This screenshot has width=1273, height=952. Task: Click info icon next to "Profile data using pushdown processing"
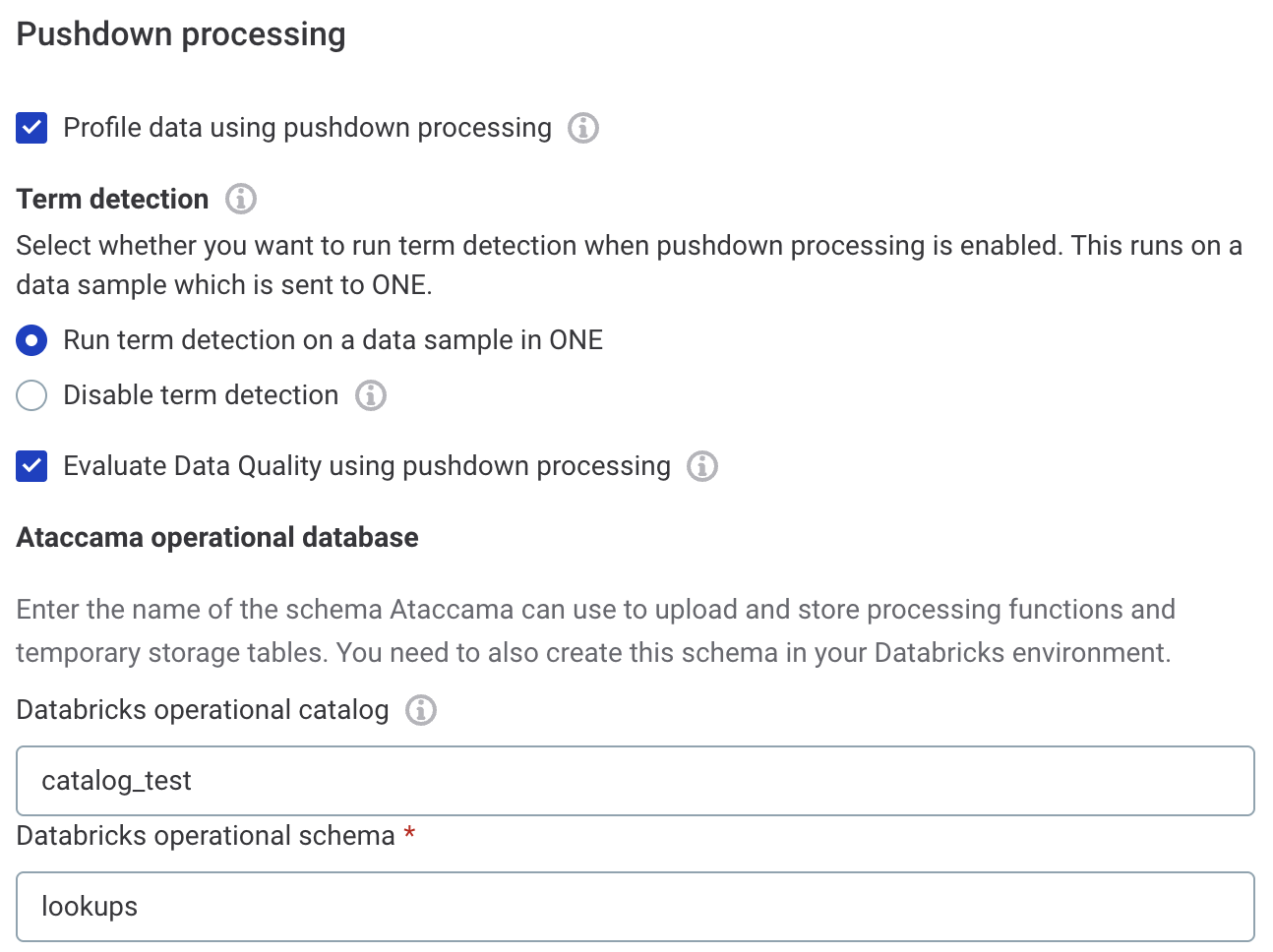point(582,128)
